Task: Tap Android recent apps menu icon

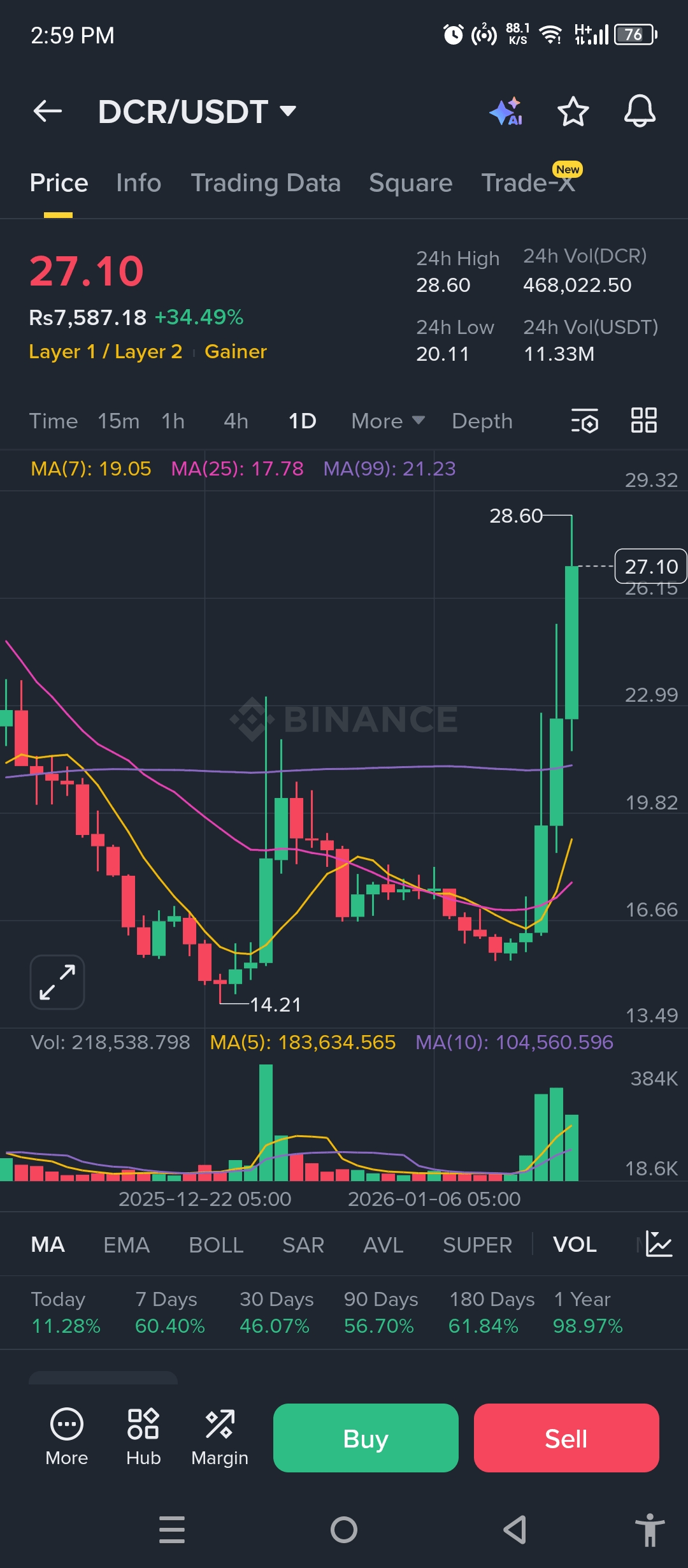Action: click(x=172, y=1530)
